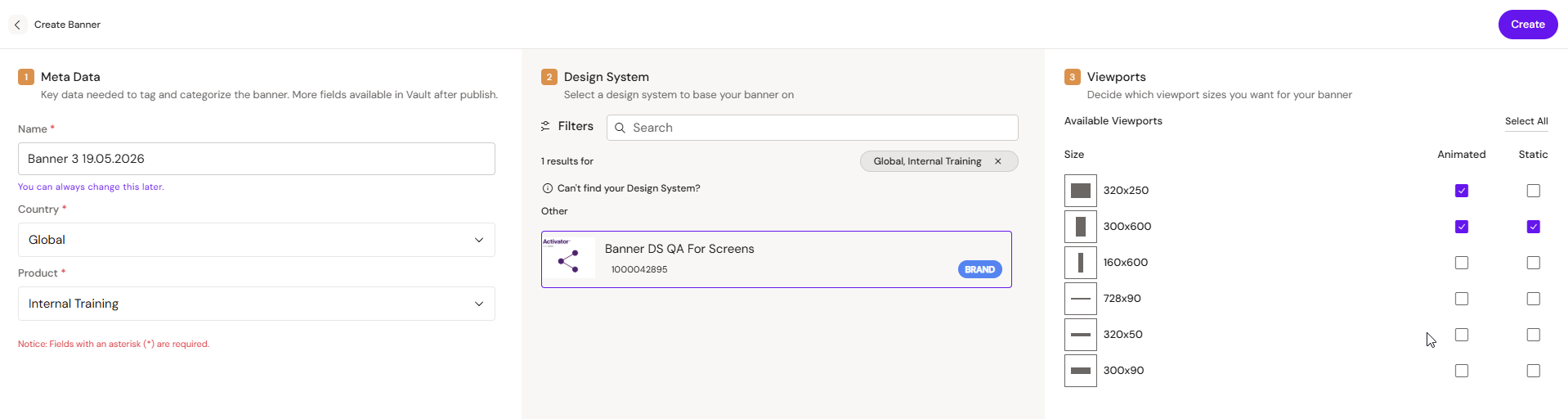Click the step 2 Design System badge
Image resolution: width=1568 pixels, height=419 pixels.
click(549, 77)
